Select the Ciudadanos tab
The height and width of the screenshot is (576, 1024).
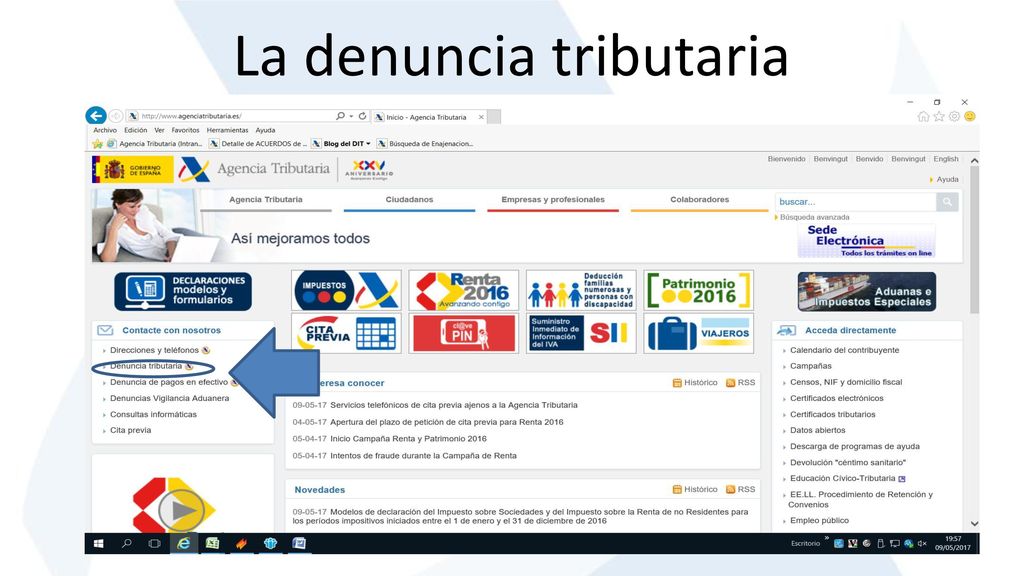409,200
